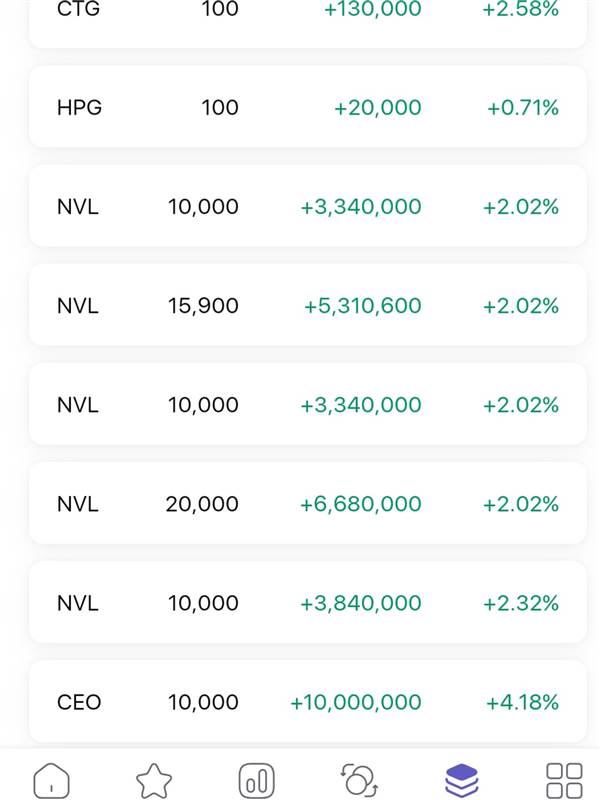The height and width of the screenshot is (800, 600).
Task: Click the +5,310,600 profit amount
Action: coord(363,305)
